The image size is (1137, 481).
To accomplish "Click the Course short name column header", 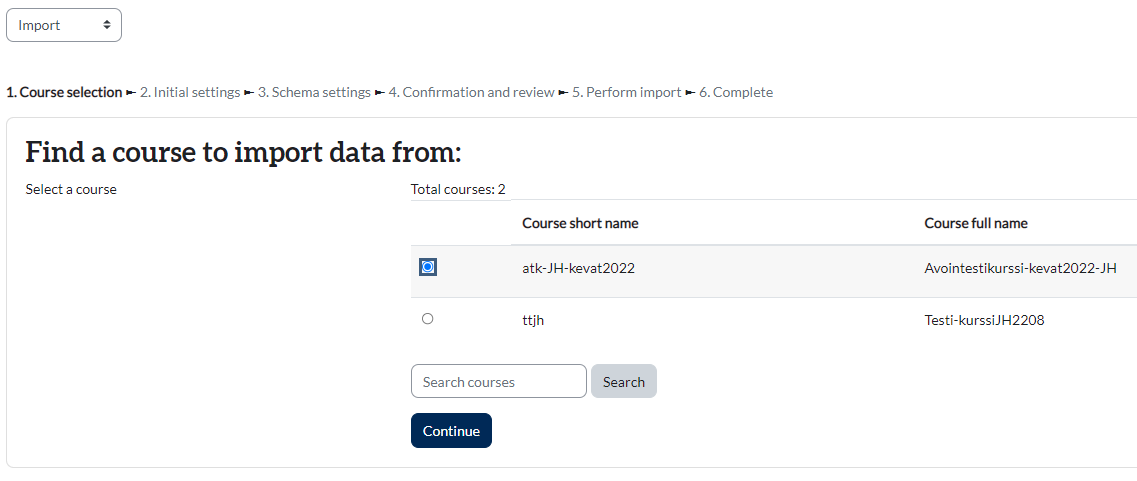I will coord(580,223).
